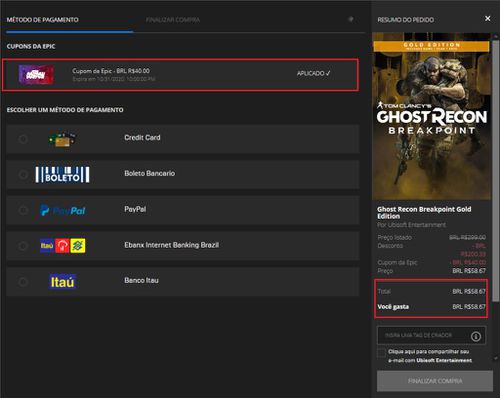Open the Finalizar Compra tab
The image size is (500, 398).
pos(173,20)
